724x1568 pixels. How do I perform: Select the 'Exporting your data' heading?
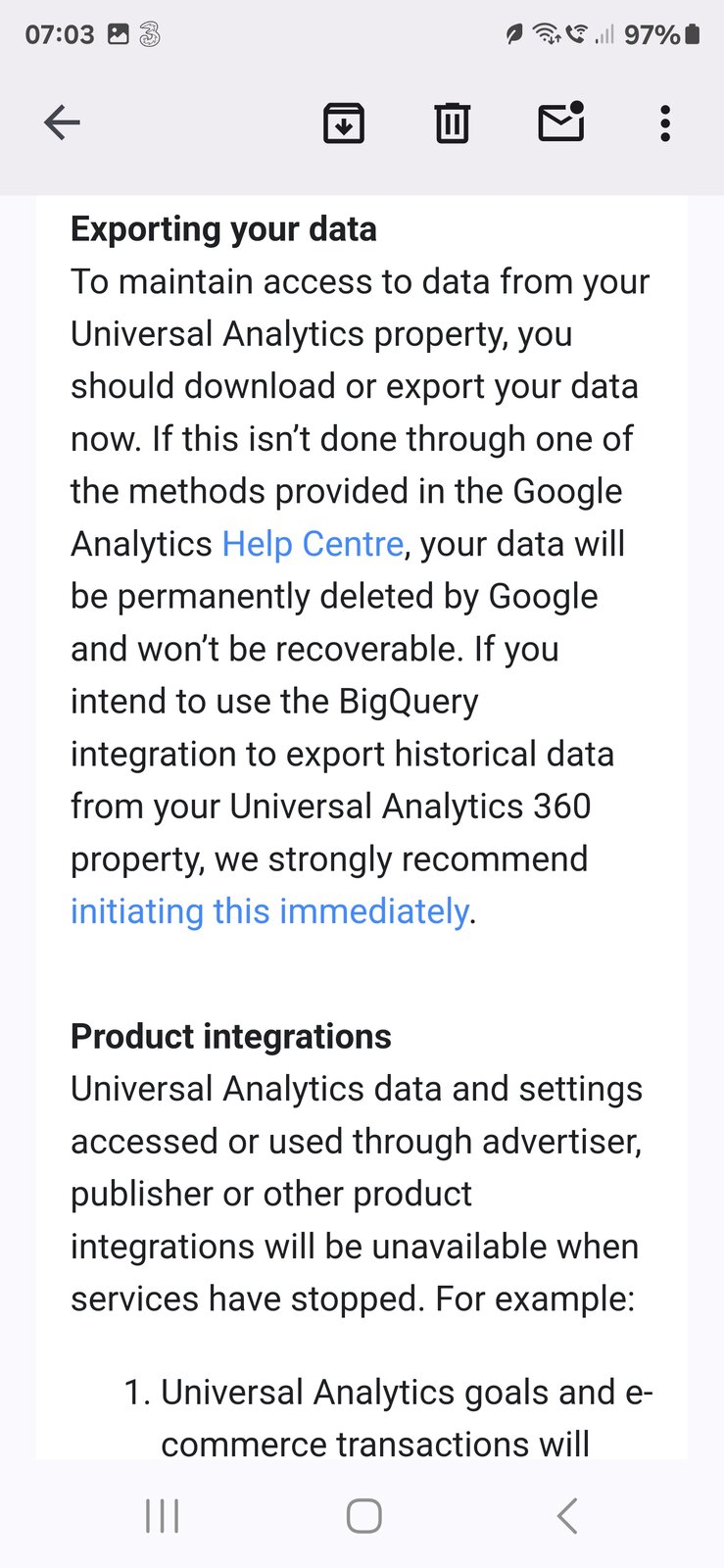tap(222, 229)
